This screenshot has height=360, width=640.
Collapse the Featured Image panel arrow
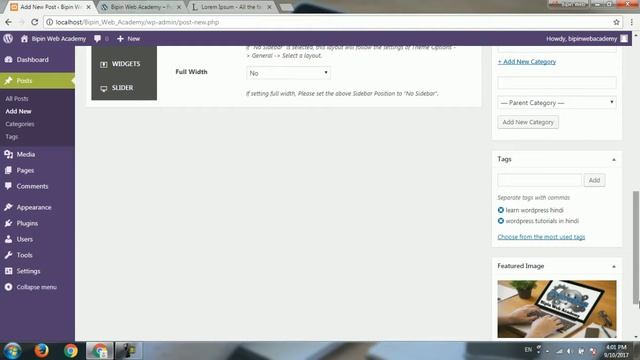(x=614, y=266)
